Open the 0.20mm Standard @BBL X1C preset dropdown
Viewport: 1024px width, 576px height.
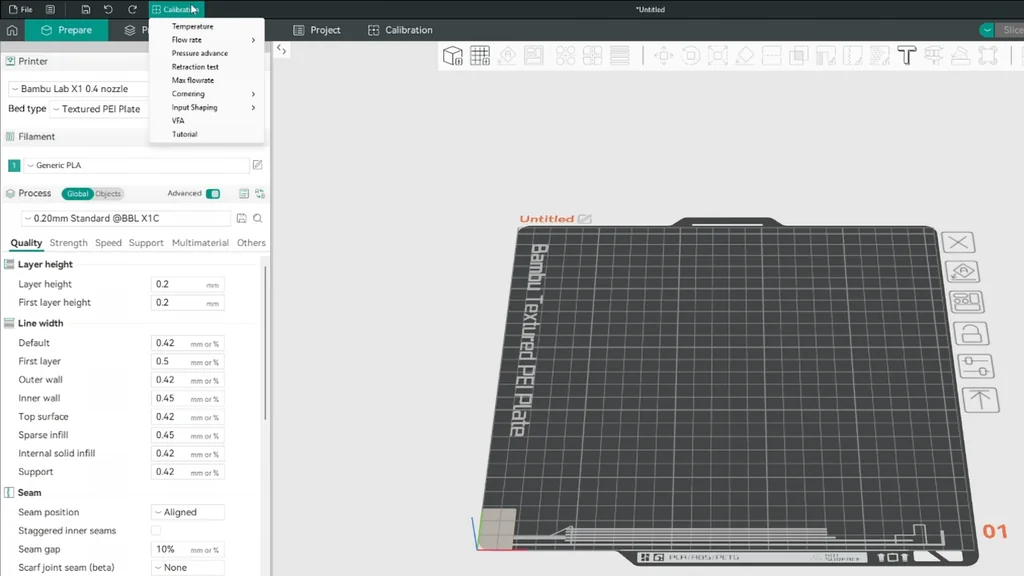[125, 218]
